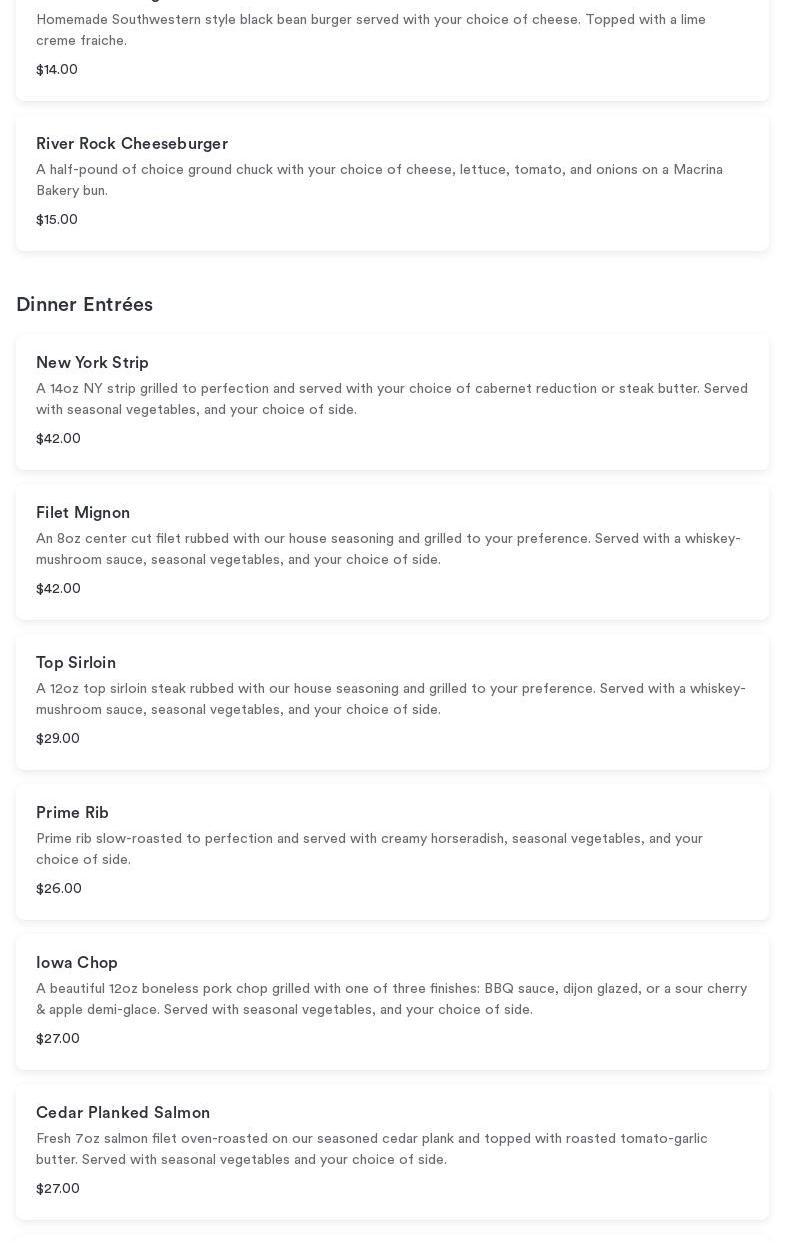
Task: Click the $14.00 black bean burger price
Action: 57,70
